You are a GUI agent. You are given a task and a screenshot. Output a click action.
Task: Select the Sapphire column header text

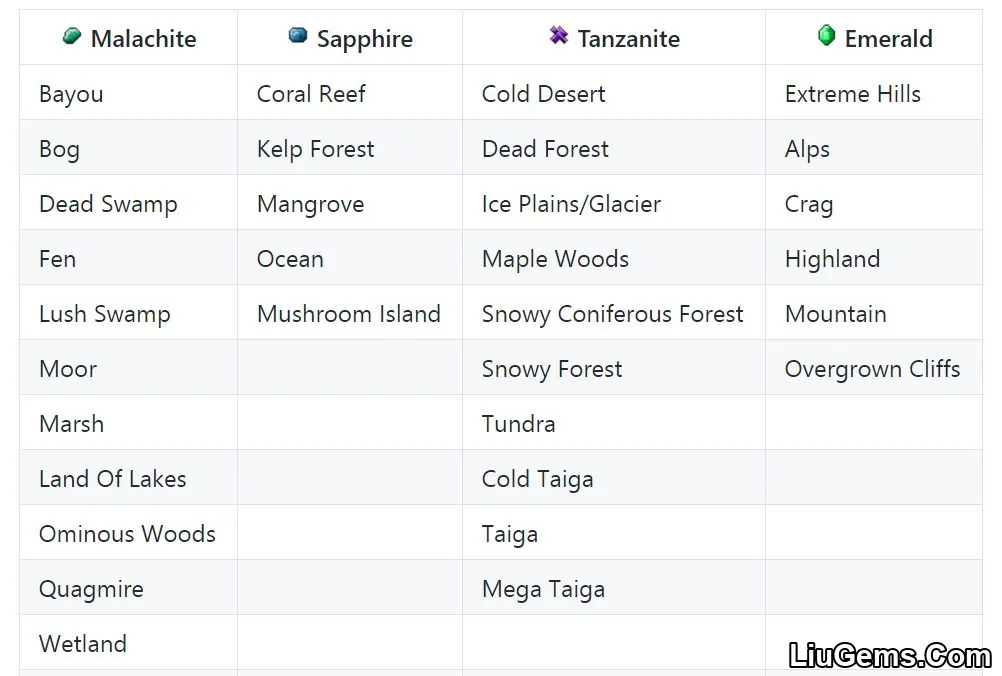pos(365,40)
